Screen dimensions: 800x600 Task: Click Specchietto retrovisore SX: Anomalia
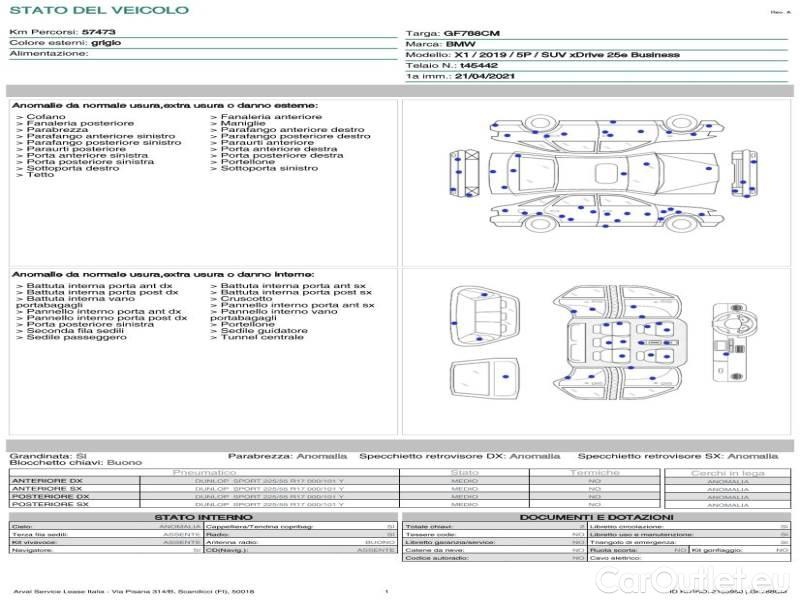(678, 456)
